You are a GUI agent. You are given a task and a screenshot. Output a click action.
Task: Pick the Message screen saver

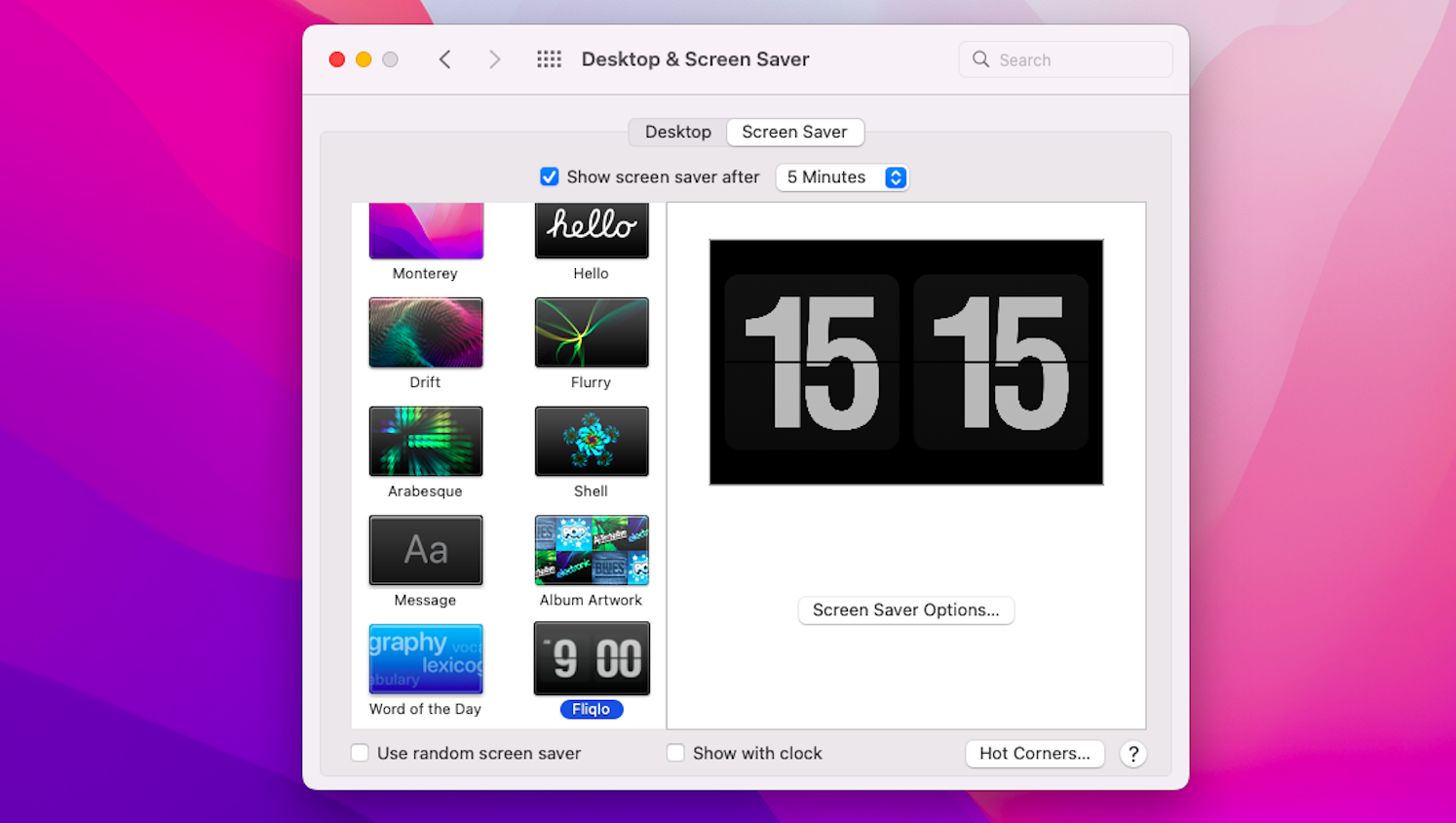(x=426, y=550)
